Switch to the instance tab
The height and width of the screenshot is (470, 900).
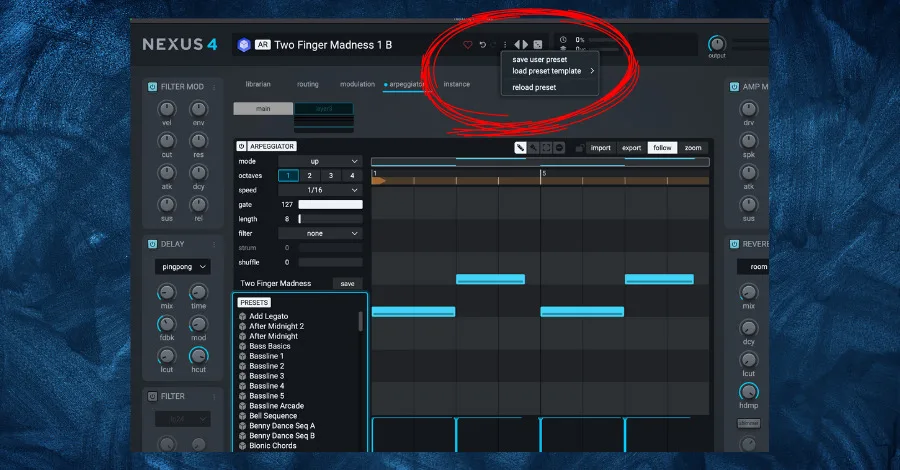tap(456, 84)
